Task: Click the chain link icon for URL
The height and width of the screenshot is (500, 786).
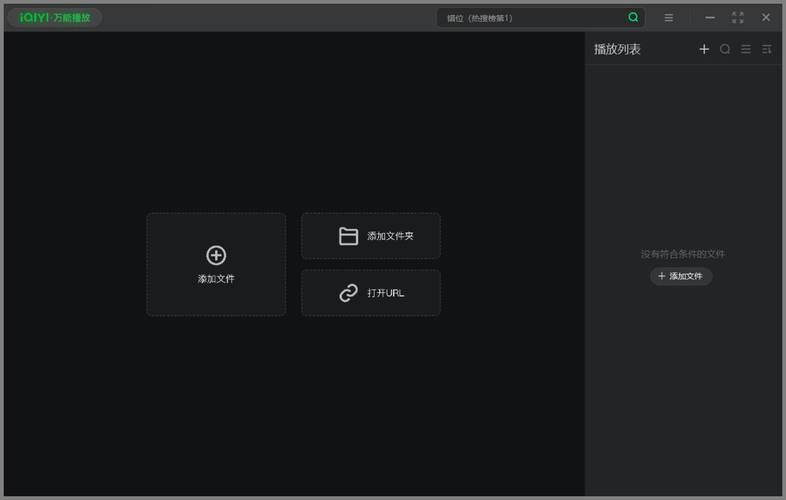Action: [x=348, y=293]
